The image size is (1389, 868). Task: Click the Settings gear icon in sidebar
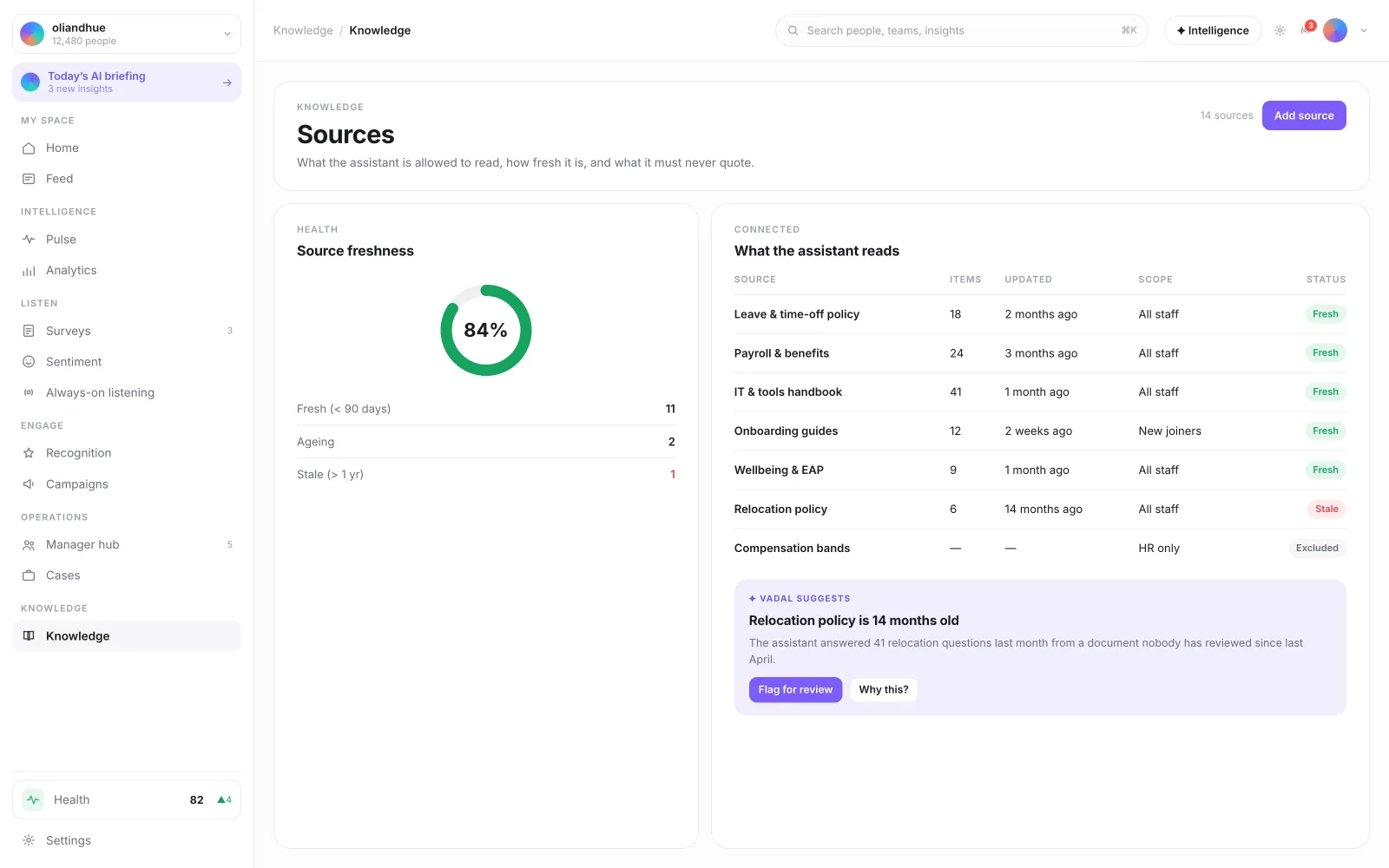pyautogui.click(x=29, y=840)
